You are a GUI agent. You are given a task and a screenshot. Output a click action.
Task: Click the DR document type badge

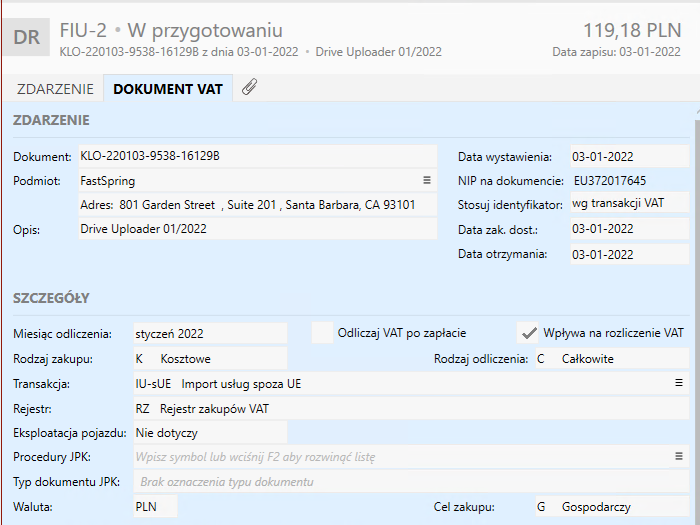pyautogui.click(x=29, y=39)
